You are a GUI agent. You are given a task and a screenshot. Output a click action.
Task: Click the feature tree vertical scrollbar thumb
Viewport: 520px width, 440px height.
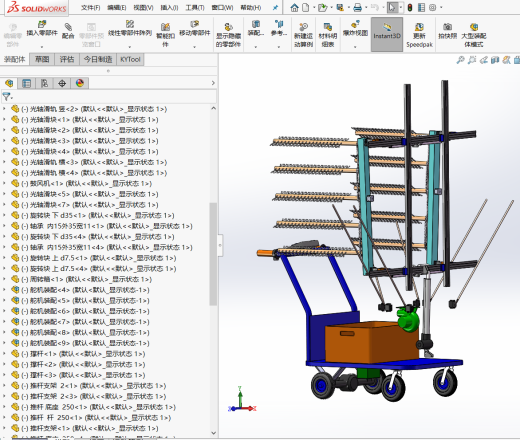[x=213, y=254]
